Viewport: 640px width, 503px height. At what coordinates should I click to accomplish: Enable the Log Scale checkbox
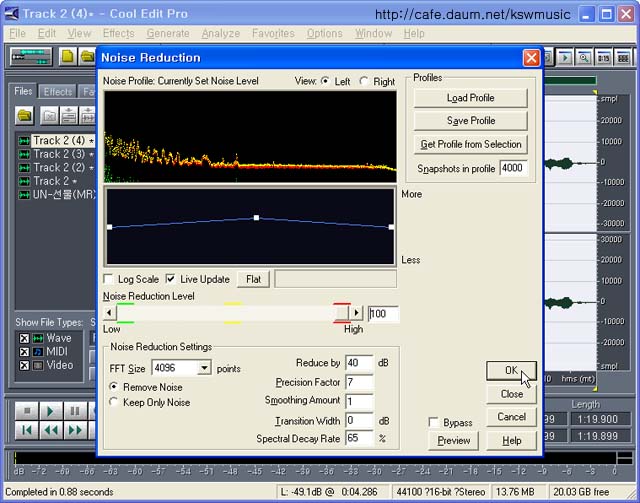[109, 279]
